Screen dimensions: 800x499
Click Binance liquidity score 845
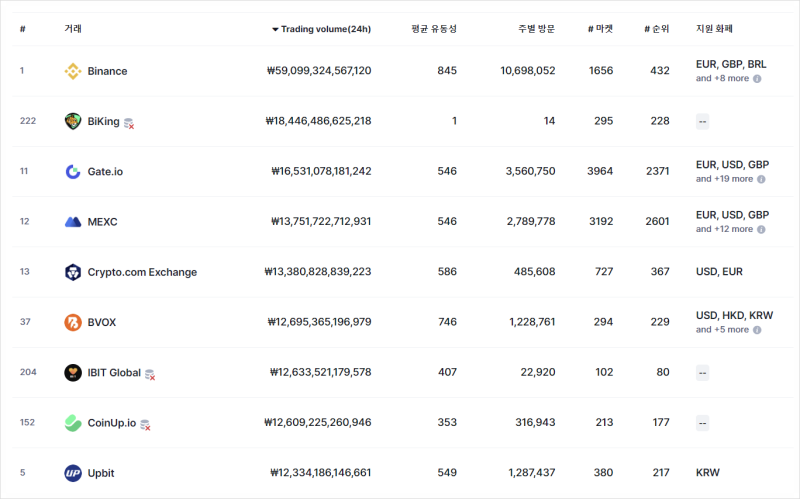(447, 70)
